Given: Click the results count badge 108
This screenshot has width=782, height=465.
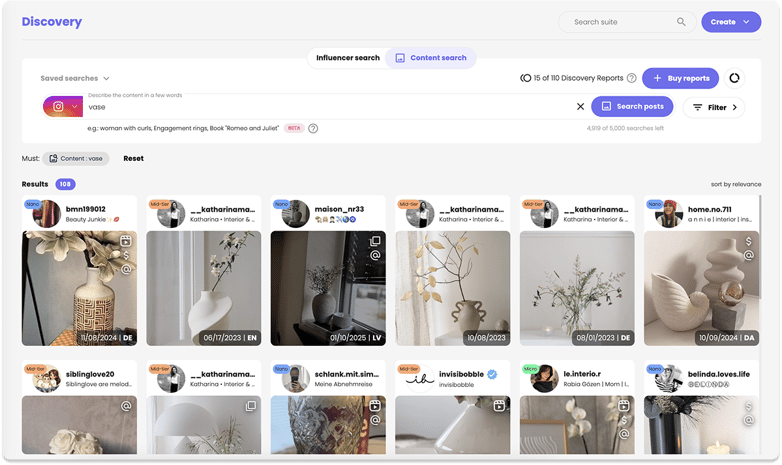Looking at the screenshot, I should pyautogui.click(x=65, y=184).
